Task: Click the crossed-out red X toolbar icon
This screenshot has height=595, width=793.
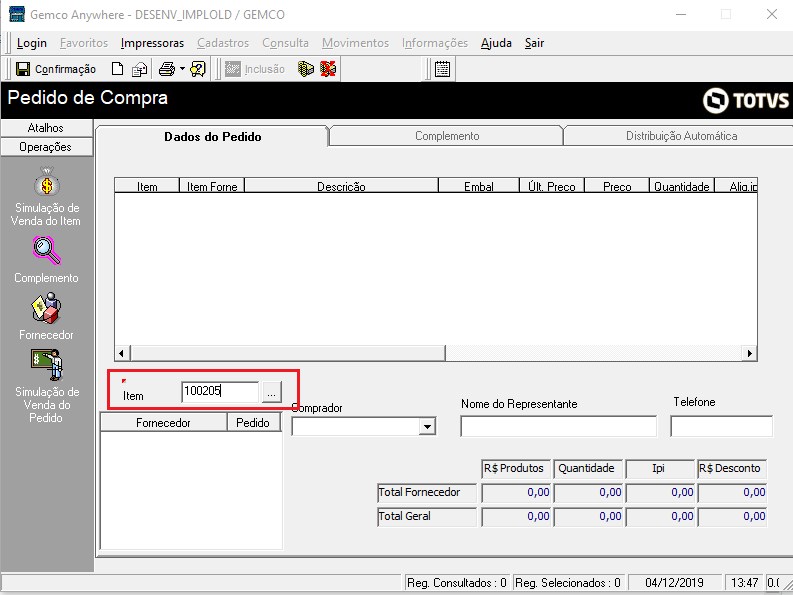Action: coord(328,69)
